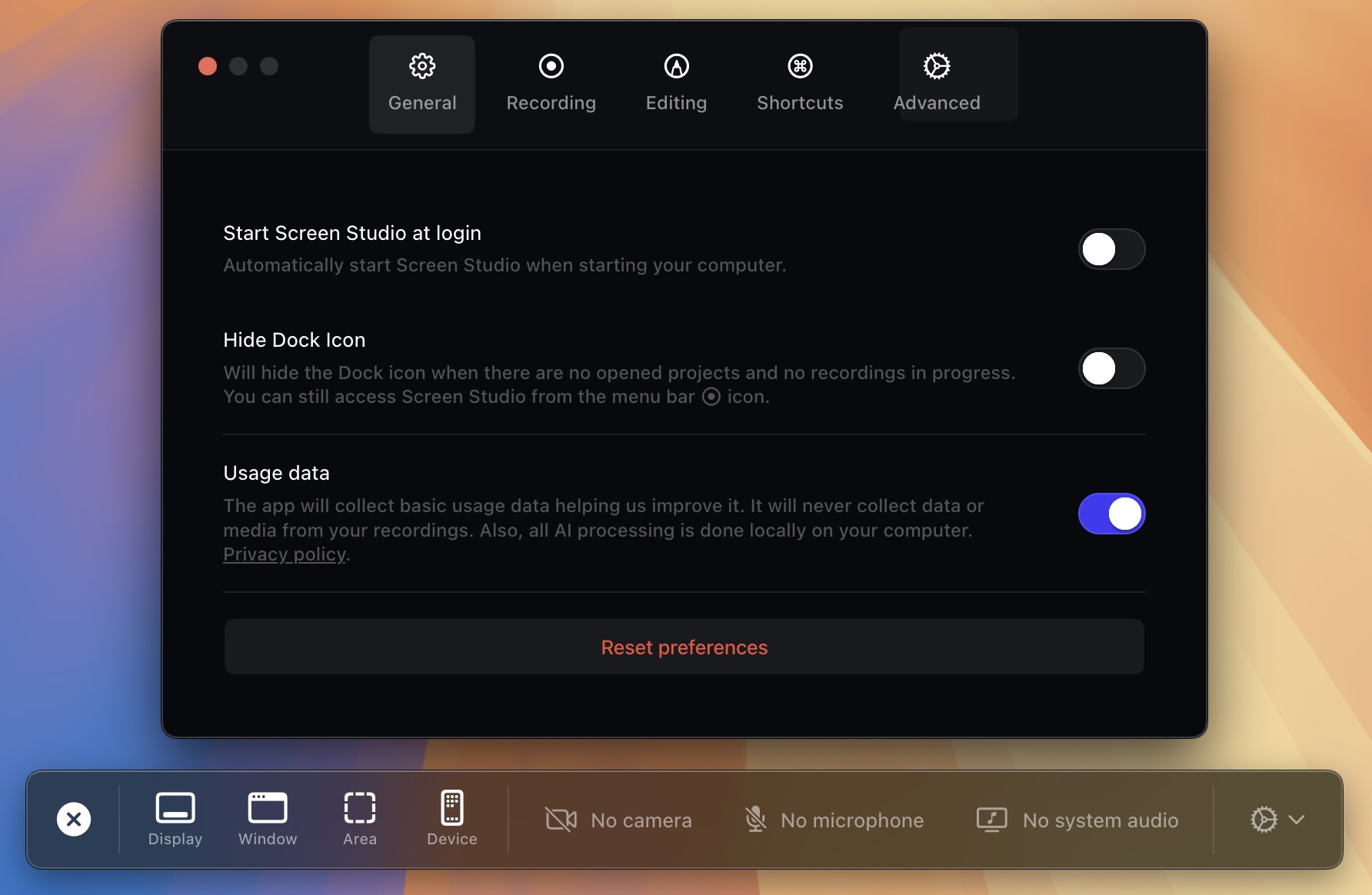Image resolution: width=1372 pixels, height=895 pixels.
Task: Close the recording toolbar with X
Action: click(x=74, y=820)
